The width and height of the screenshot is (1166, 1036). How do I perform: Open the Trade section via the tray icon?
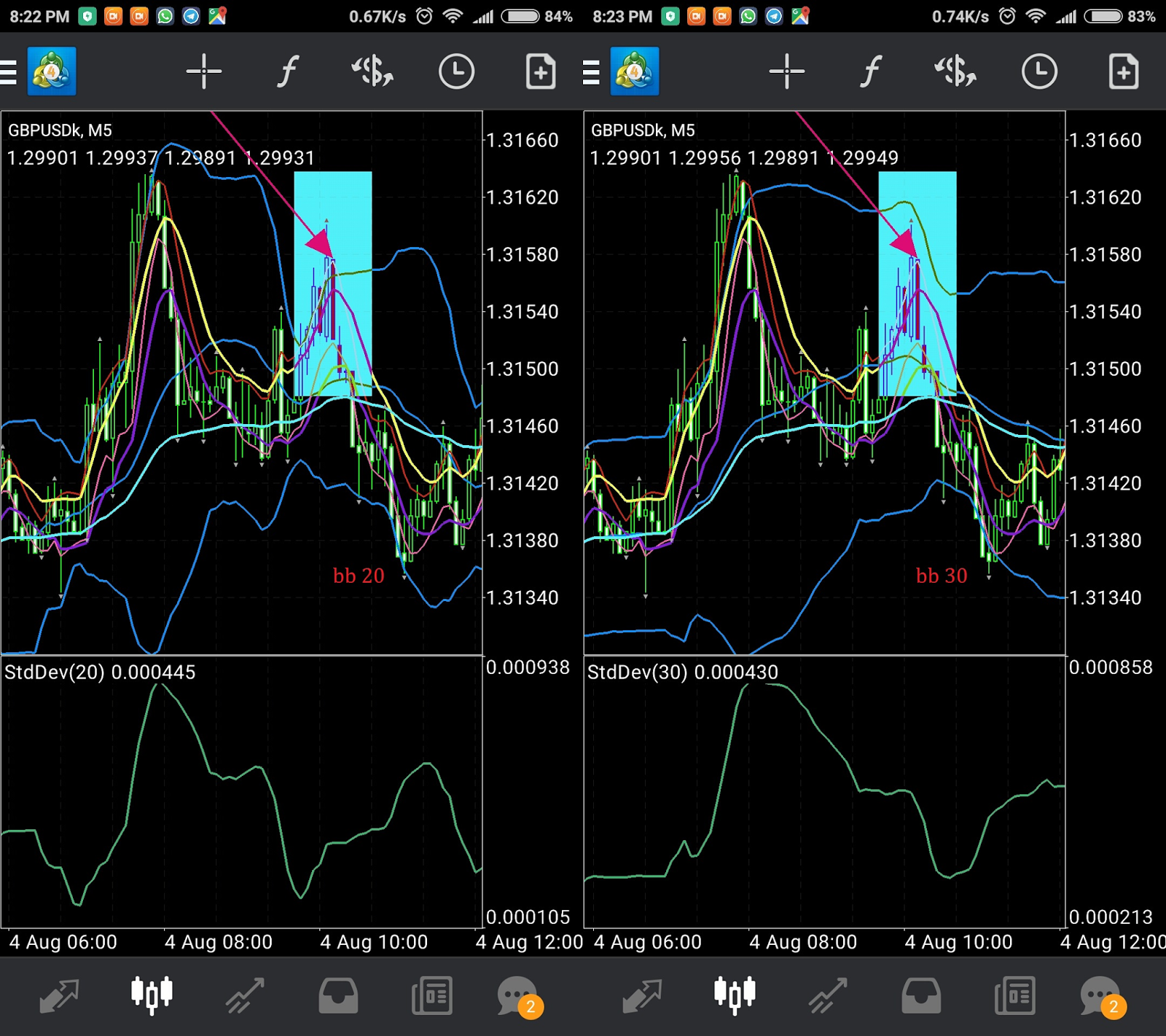337,996
